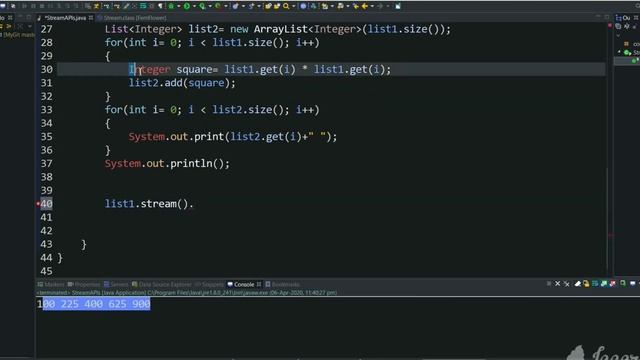Click the New Java Class icon in toolbar
Screen dimensions: 640x360
point(236,6)
